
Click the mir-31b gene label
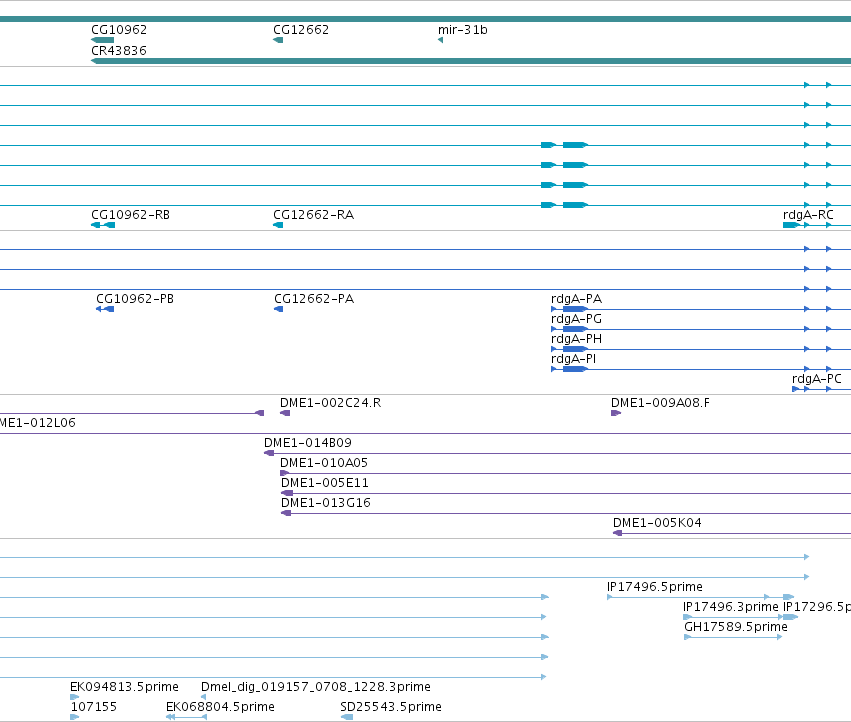(462, 30)
